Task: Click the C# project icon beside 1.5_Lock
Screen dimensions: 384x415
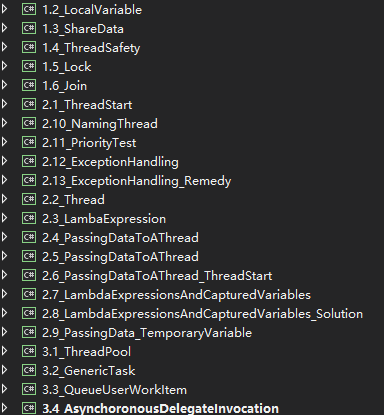Action: point(29,66)
